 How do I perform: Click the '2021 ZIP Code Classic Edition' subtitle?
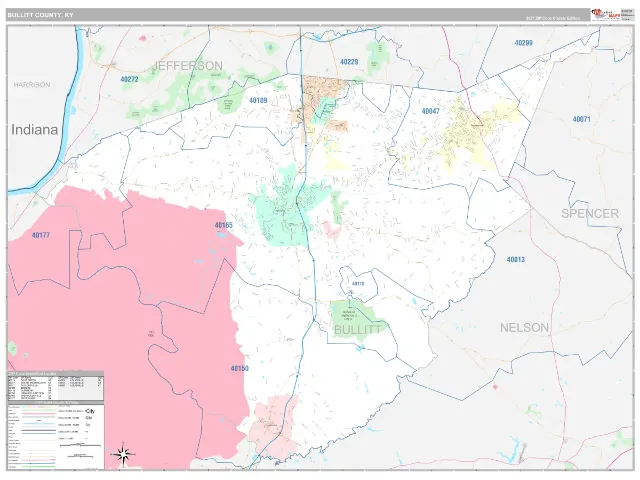click(553, 18)
